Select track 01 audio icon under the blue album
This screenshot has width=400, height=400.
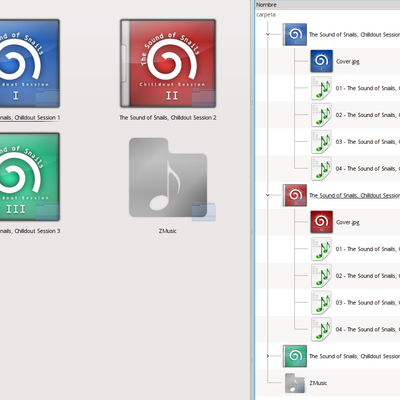[321, 88]
